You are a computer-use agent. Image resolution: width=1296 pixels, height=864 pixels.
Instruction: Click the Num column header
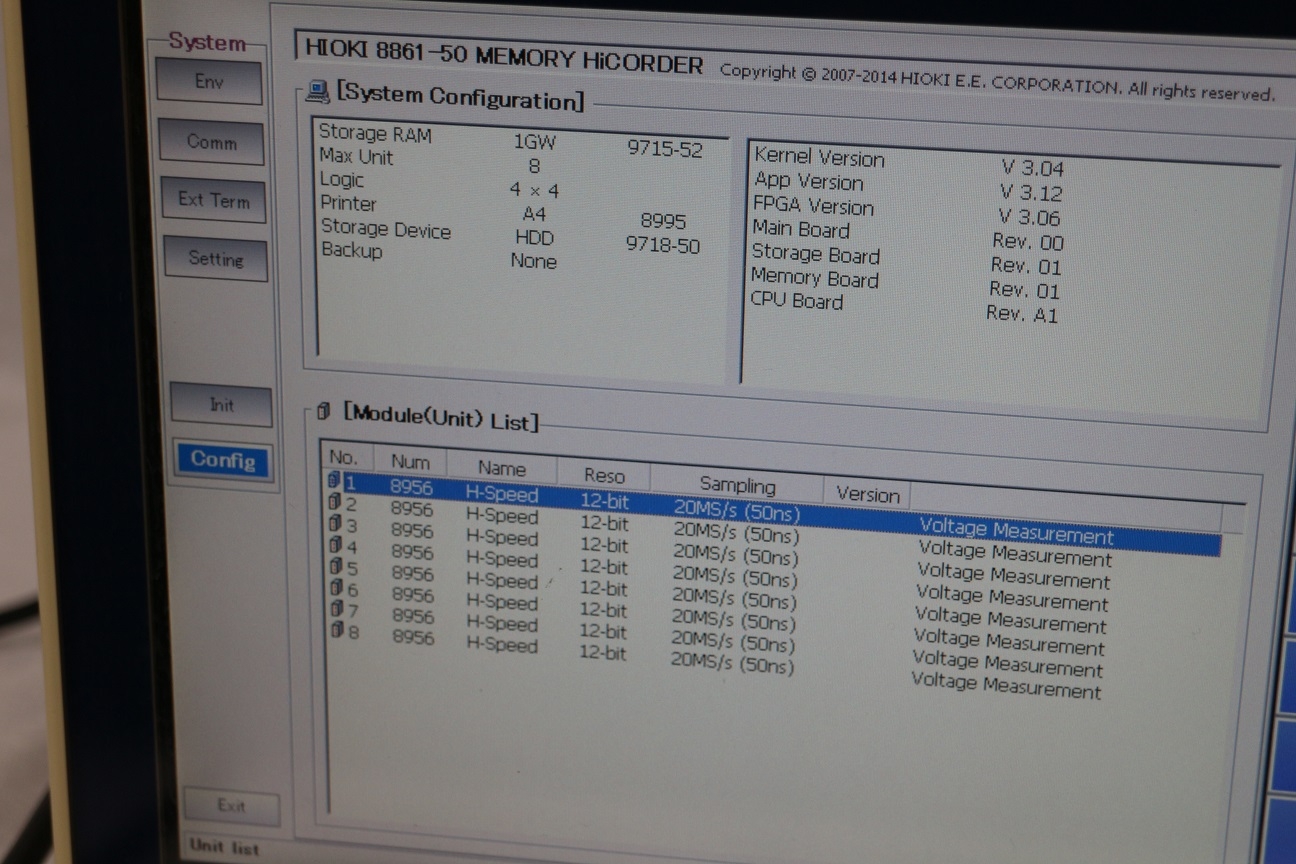410,462
